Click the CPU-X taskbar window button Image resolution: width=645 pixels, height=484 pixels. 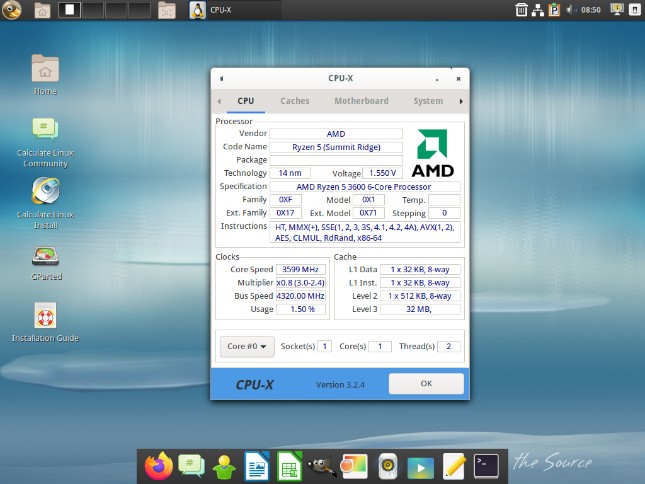230,10
